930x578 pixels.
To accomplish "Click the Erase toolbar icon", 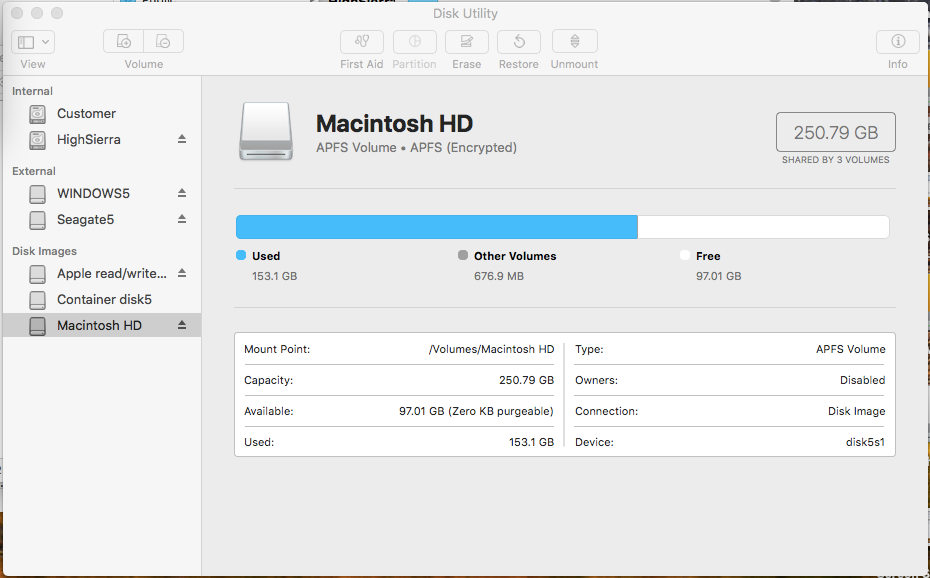I will pos(467,42).
